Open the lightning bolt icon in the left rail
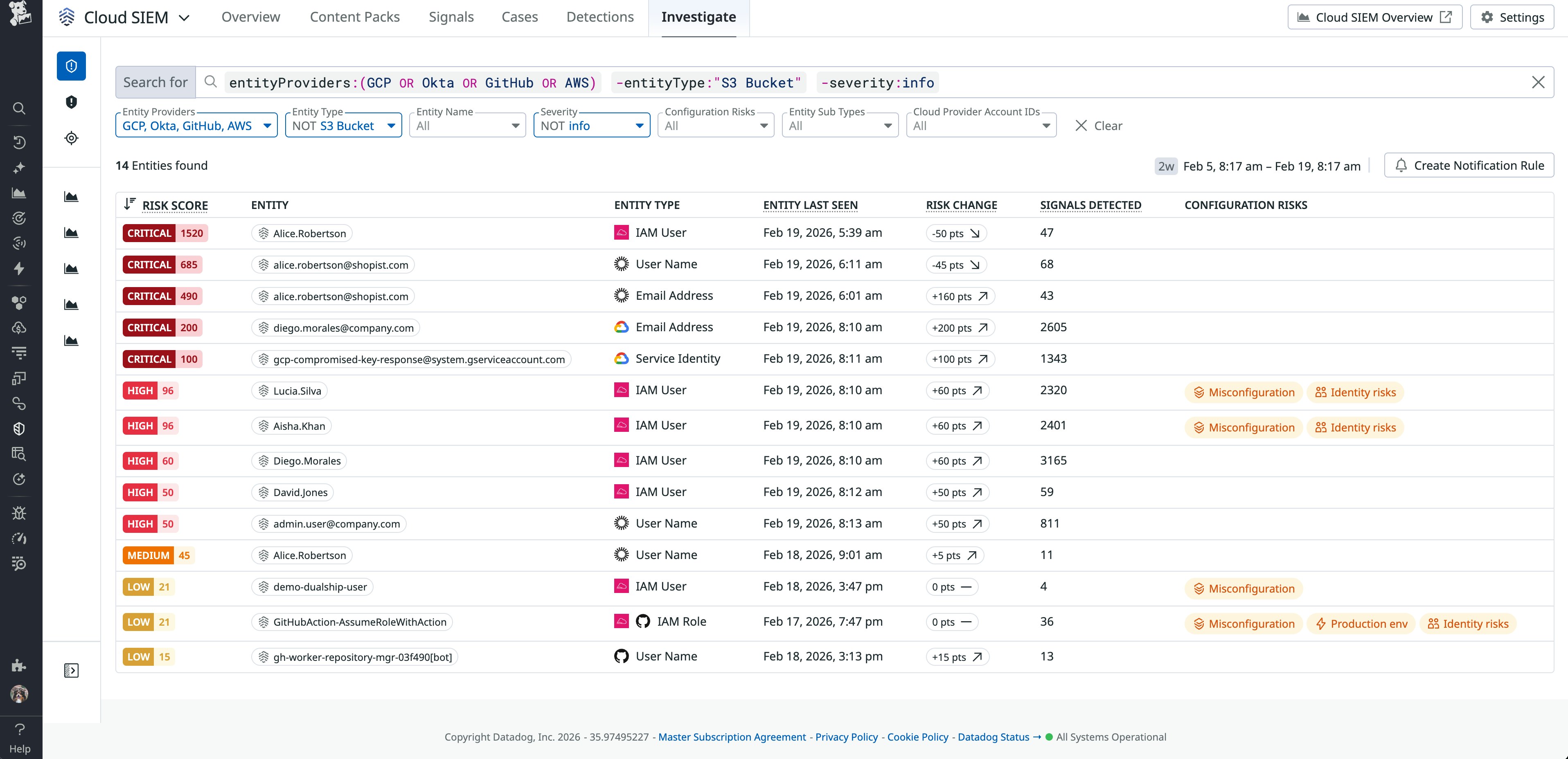Image resolution: width=1568 pixels, height=759 pixels. [x=19, y=268]
